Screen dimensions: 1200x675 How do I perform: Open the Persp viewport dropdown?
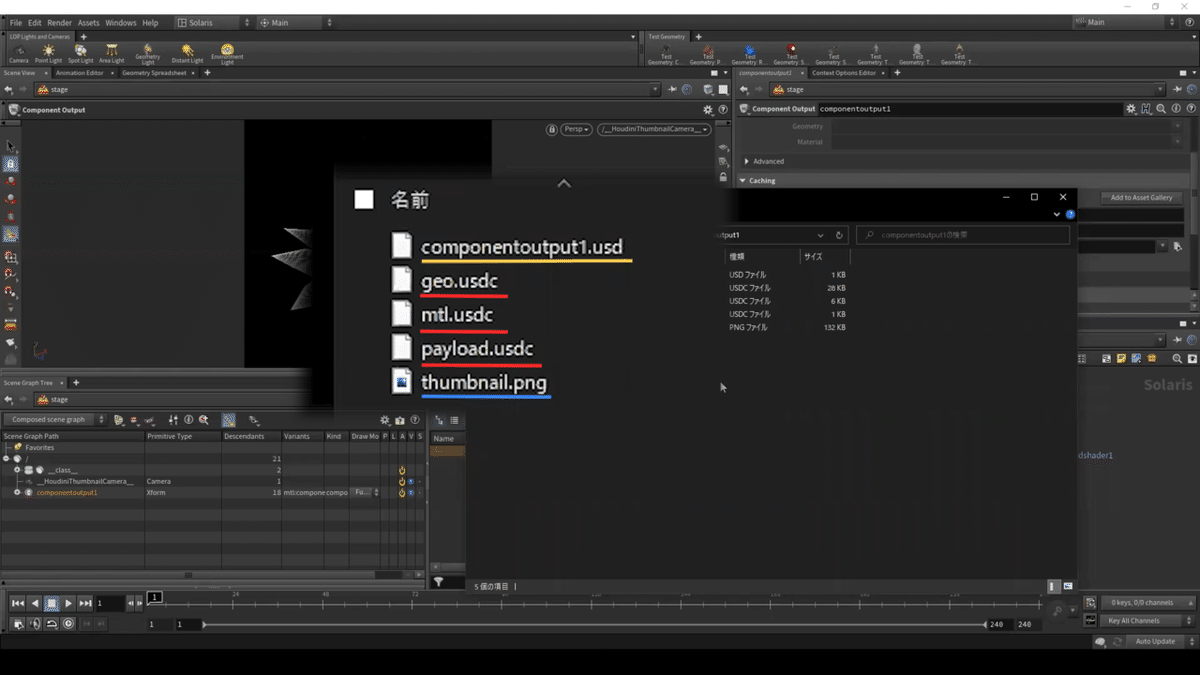click(x=576, y=129)
